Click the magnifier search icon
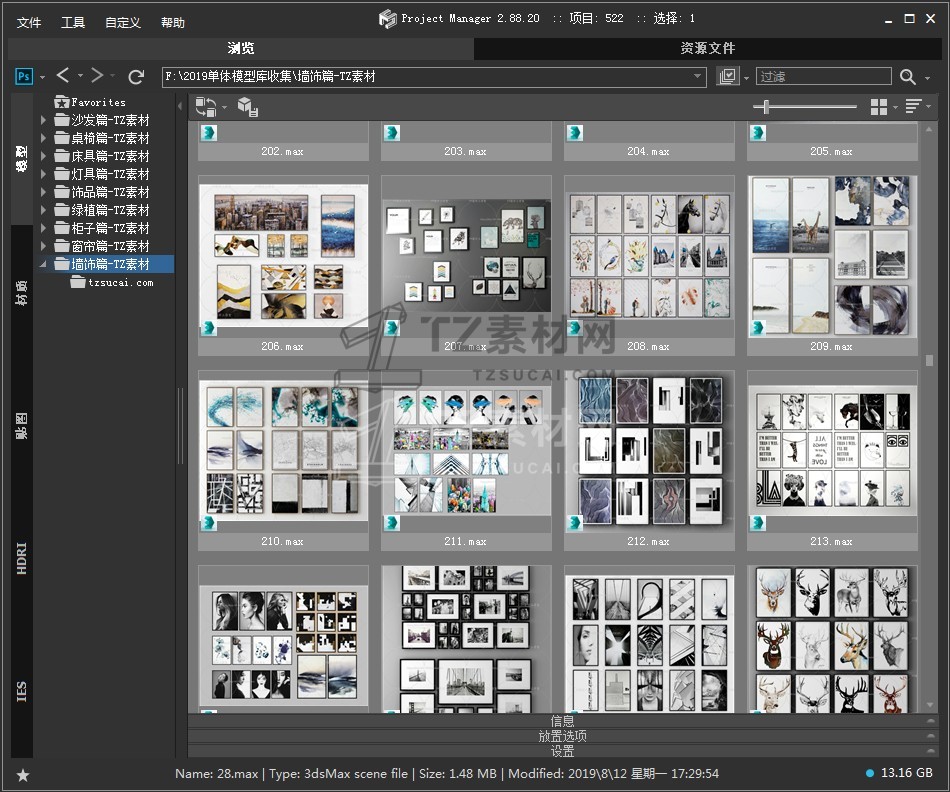This screenshot has height=792, width=950. tap(907, 76)
